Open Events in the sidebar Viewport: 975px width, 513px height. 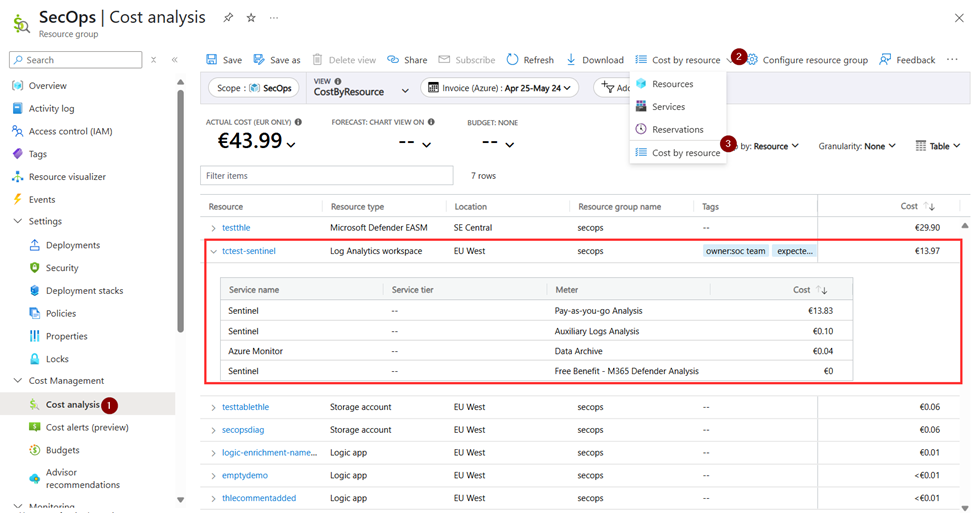(x=42, y=200)
